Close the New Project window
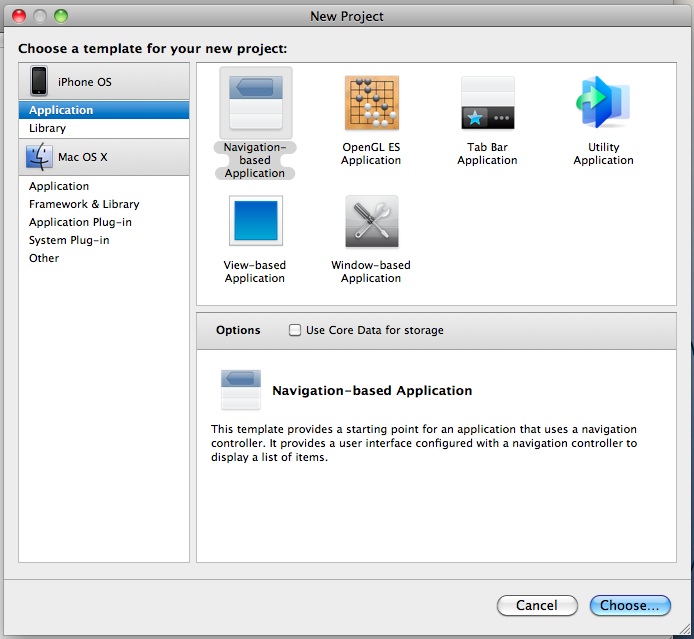This screenshot has width=694, height=639. coord(19,16)
